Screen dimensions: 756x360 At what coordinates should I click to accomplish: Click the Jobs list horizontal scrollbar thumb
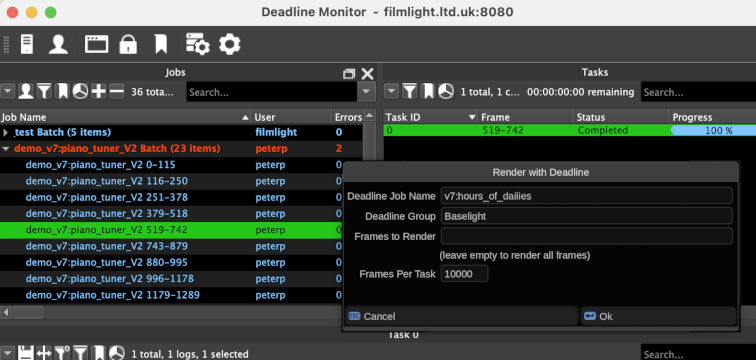(28, 312)
